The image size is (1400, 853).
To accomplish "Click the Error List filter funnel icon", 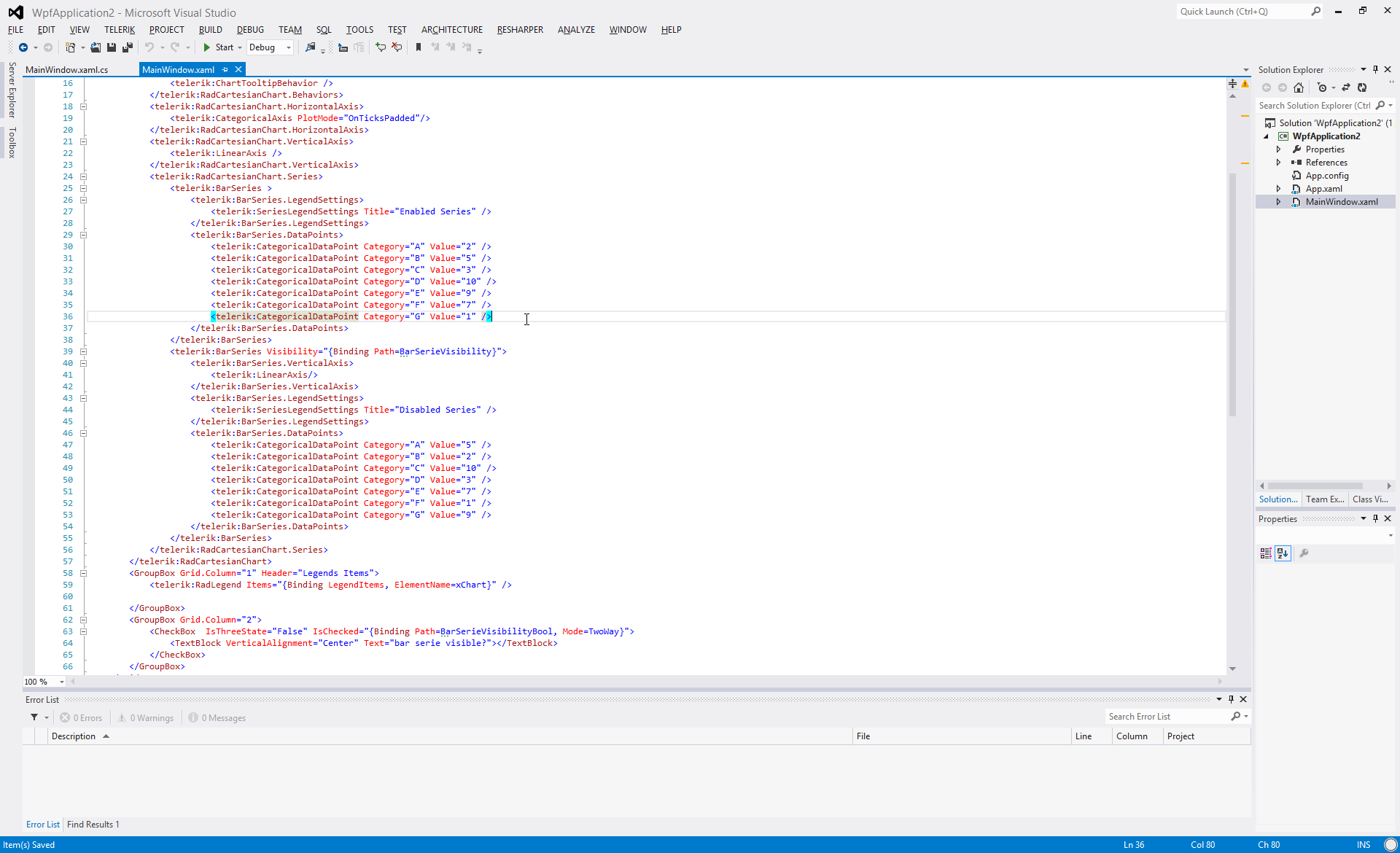I will click(34, 717).
